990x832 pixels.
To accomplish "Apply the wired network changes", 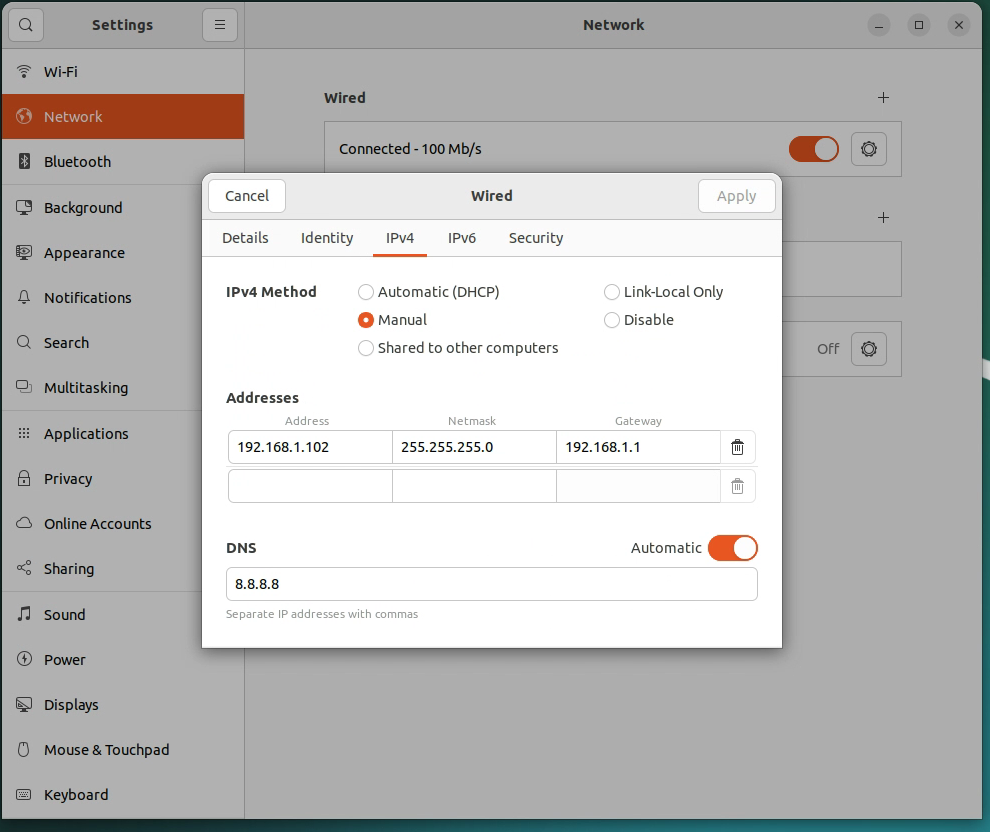I will coord(737,196).
